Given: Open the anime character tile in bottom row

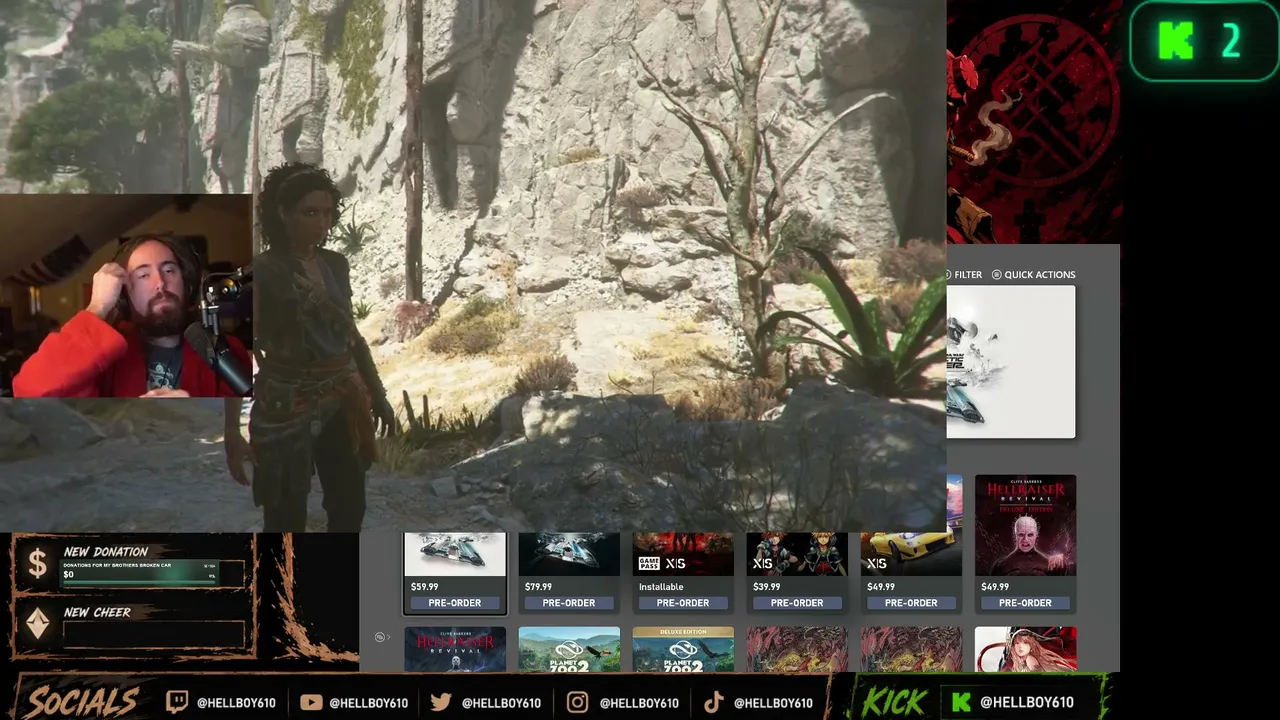Looking at the screenshot, I should coord(1025,649).
